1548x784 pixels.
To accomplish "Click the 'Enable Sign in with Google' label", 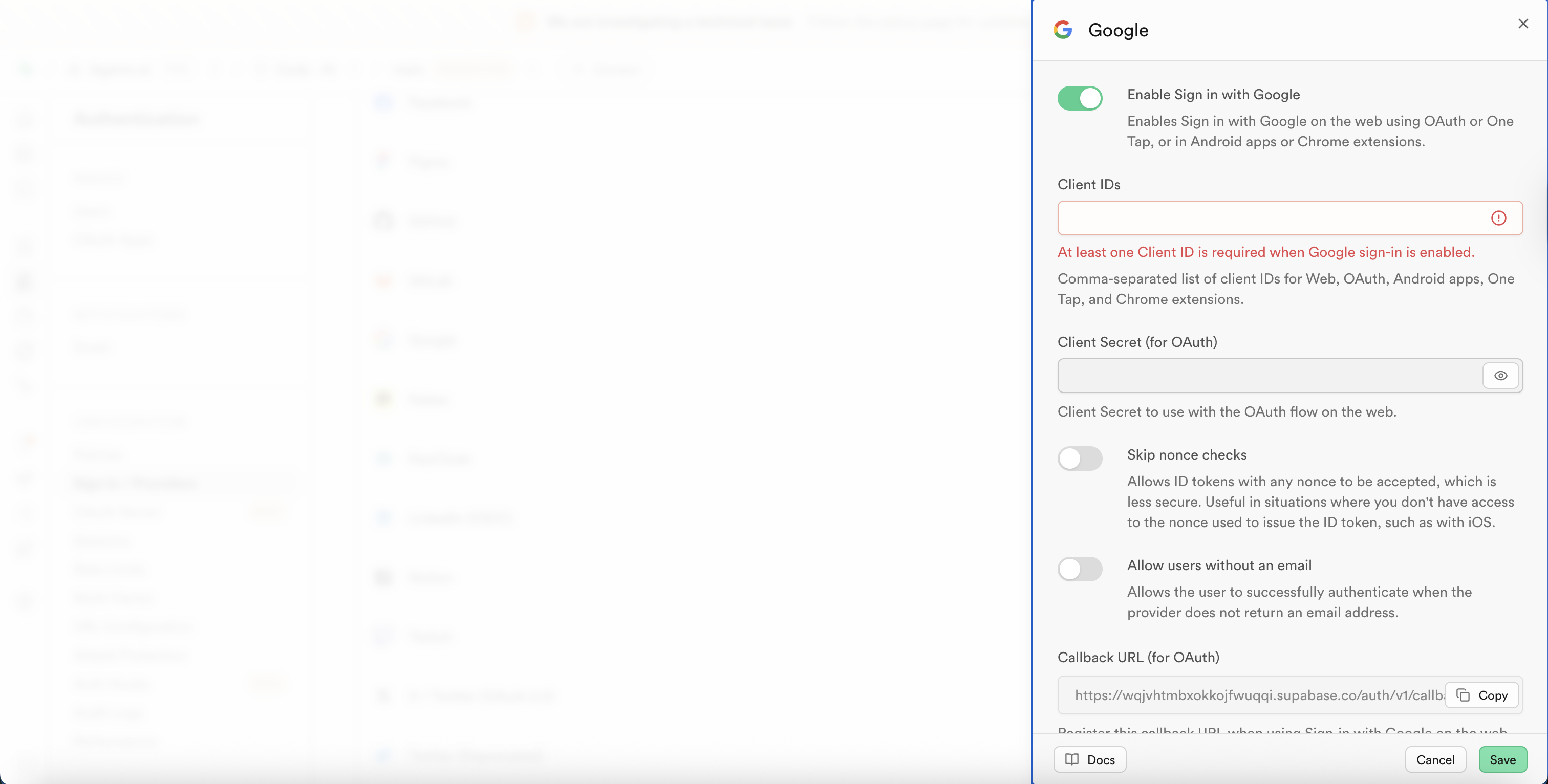I will (1213, 94).
